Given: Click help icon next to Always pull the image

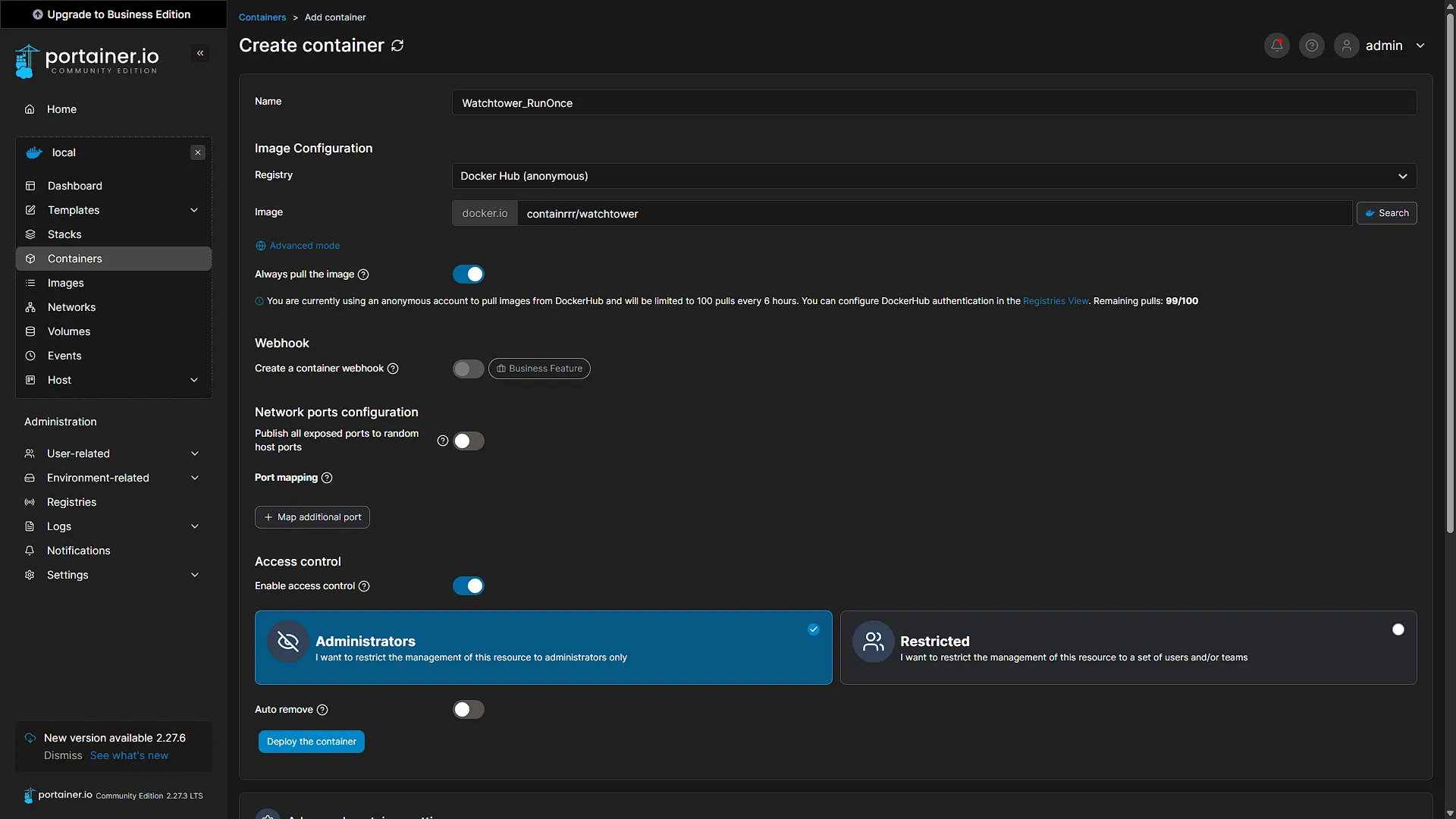Looking at the screenshot, I should pos(363,275).
